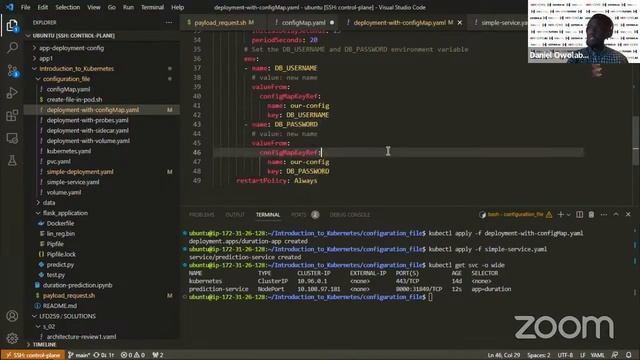Open Accounts menu in activity bar
Image resolution: width=640 pixels, height=360 pixels.
coord(12,316)
